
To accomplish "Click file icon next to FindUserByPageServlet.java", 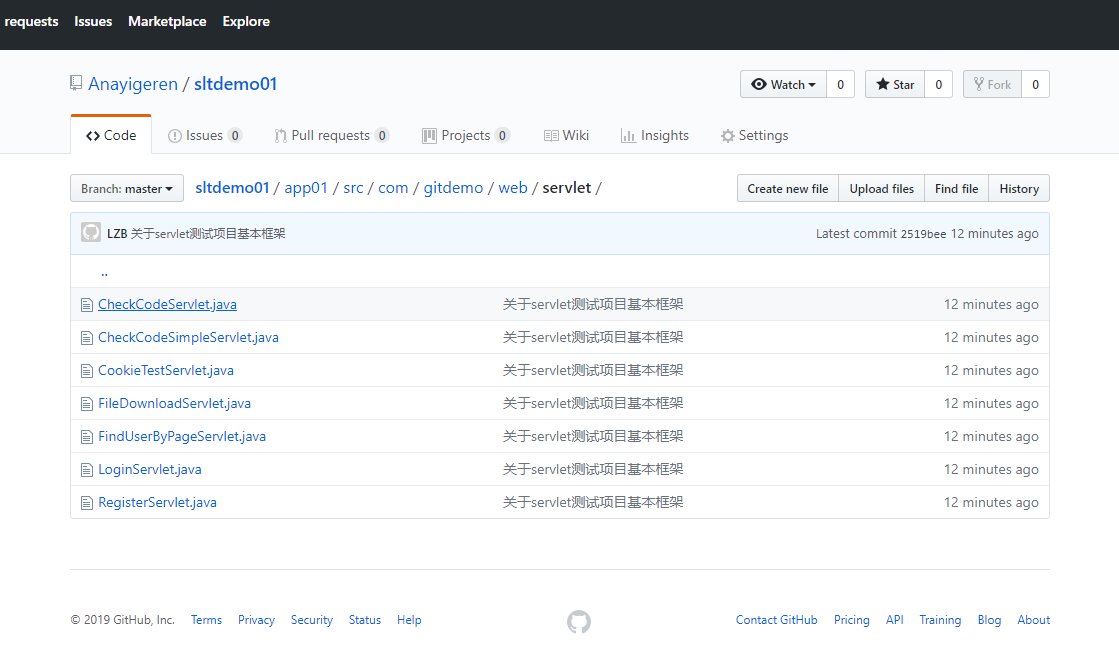I will coord(86,437).
